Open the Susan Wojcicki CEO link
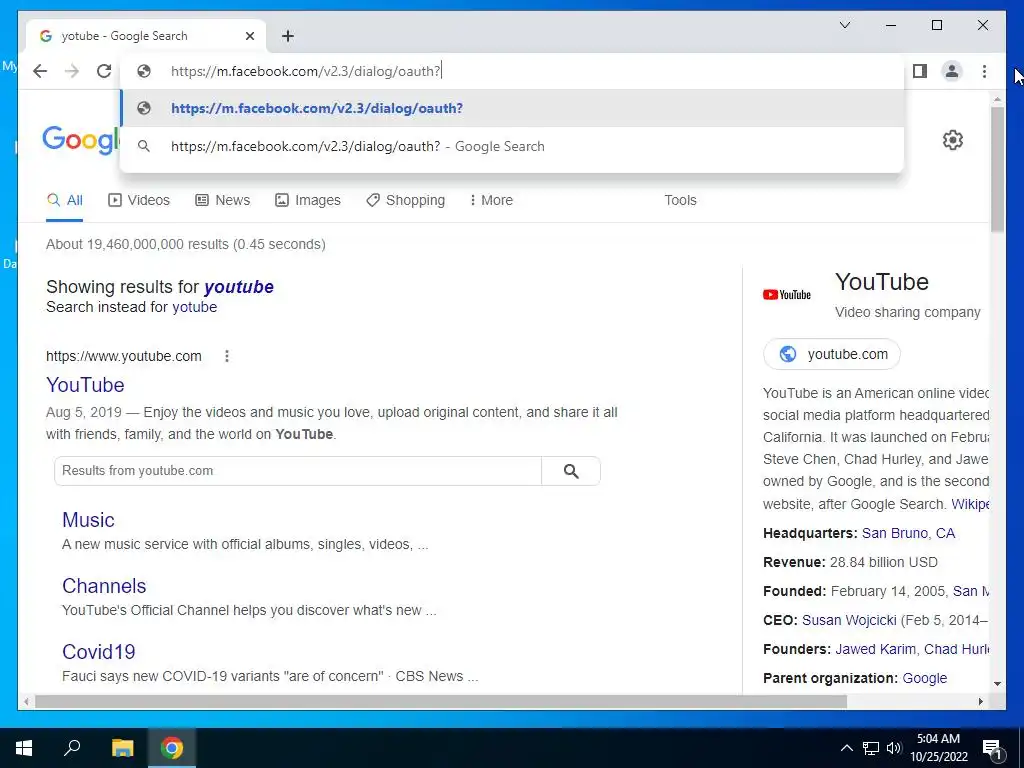The width and height of the screenshot is (1024, 768). click(849, 620)
